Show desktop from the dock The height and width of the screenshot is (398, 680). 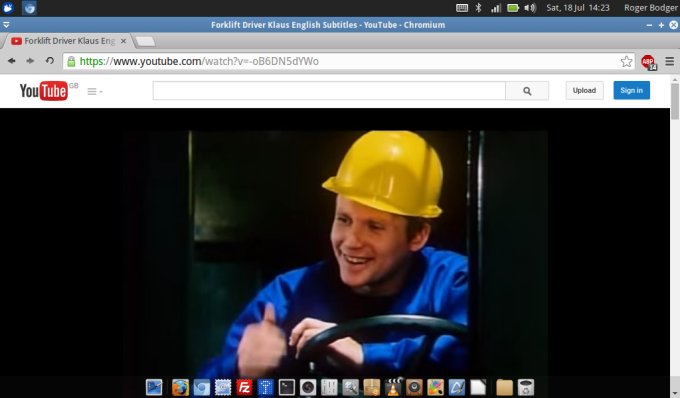point(154,387)
